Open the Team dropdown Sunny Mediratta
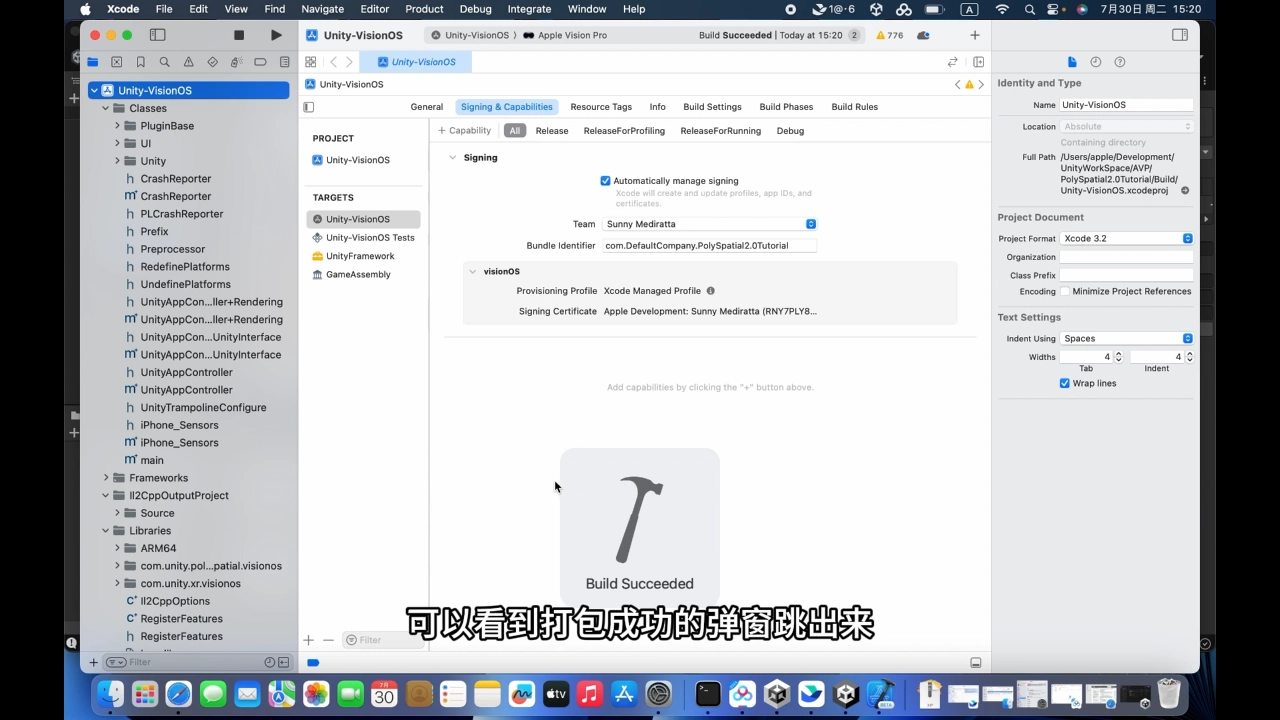The width and height of the screenshot is (1280, 720). point(710,224)
